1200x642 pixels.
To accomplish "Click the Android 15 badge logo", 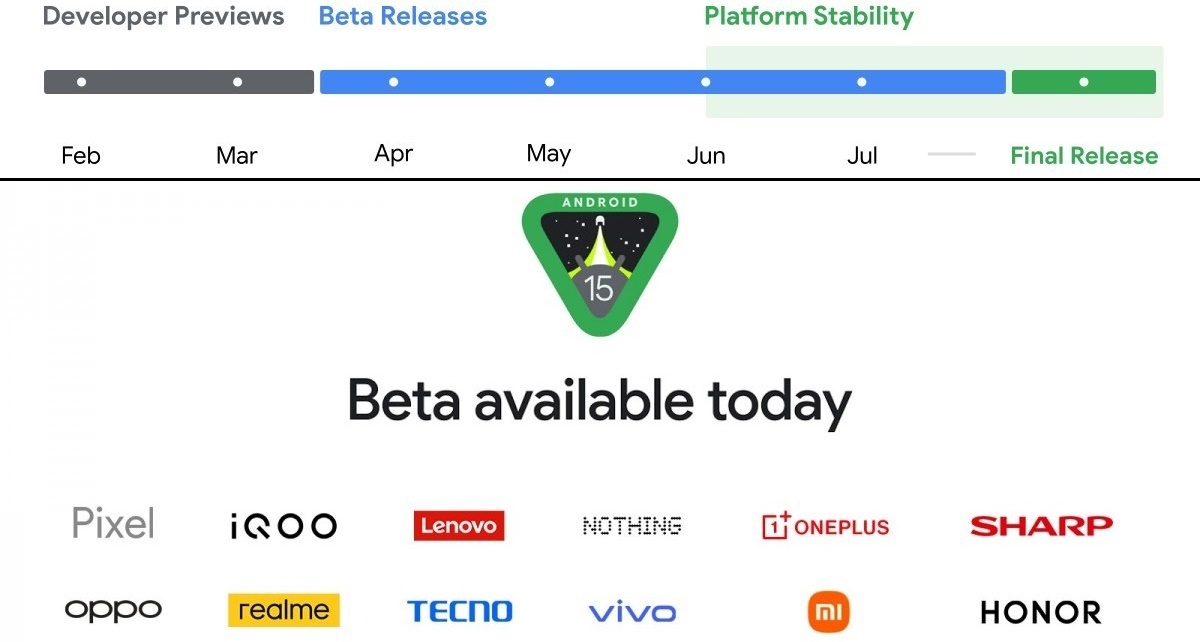I will click(x=599, y=263).
